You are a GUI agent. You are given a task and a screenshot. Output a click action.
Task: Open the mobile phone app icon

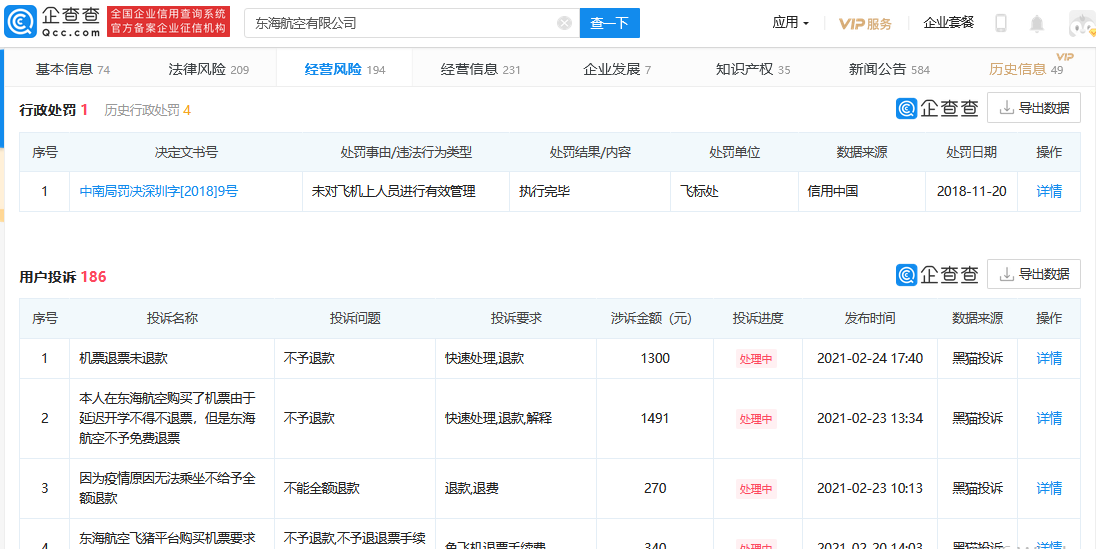point(1001,23)
